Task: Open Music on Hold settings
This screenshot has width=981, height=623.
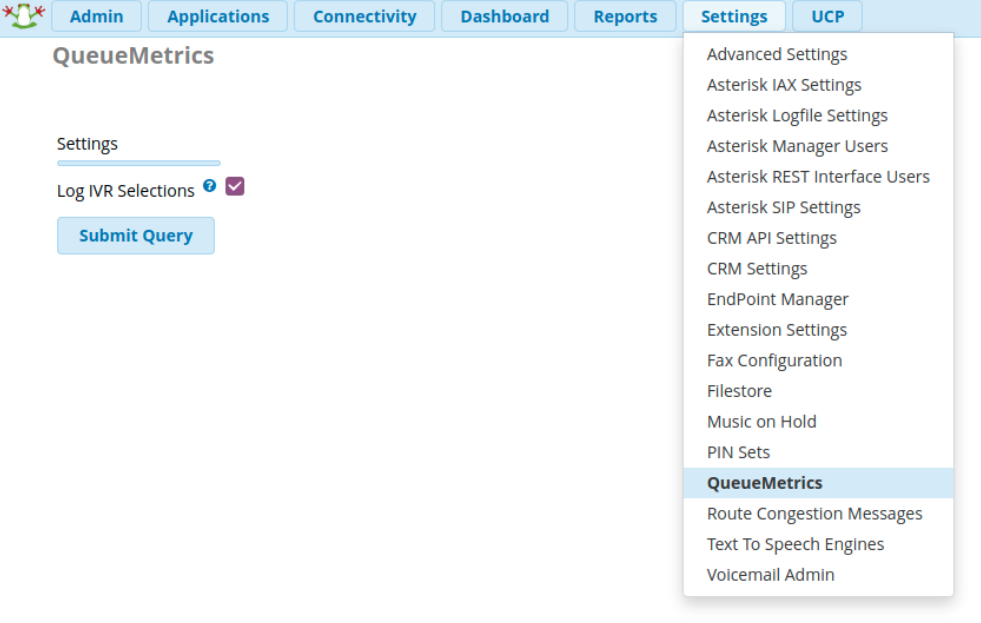Action: tap(761, 421)
